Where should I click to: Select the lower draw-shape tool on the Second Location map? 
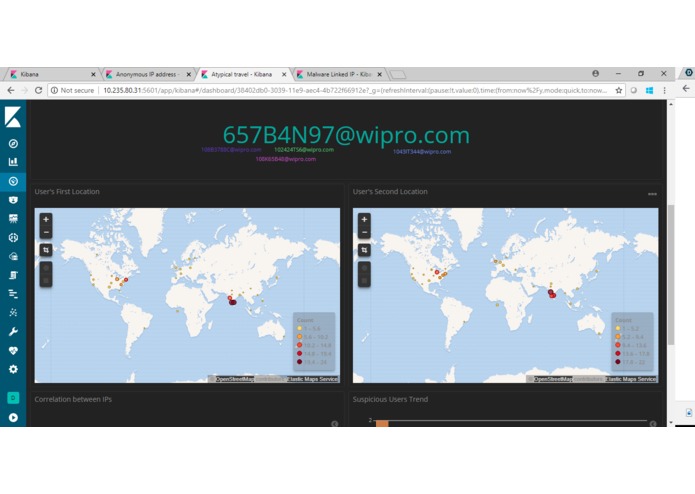pyautogui.click(x=364, y=280)
